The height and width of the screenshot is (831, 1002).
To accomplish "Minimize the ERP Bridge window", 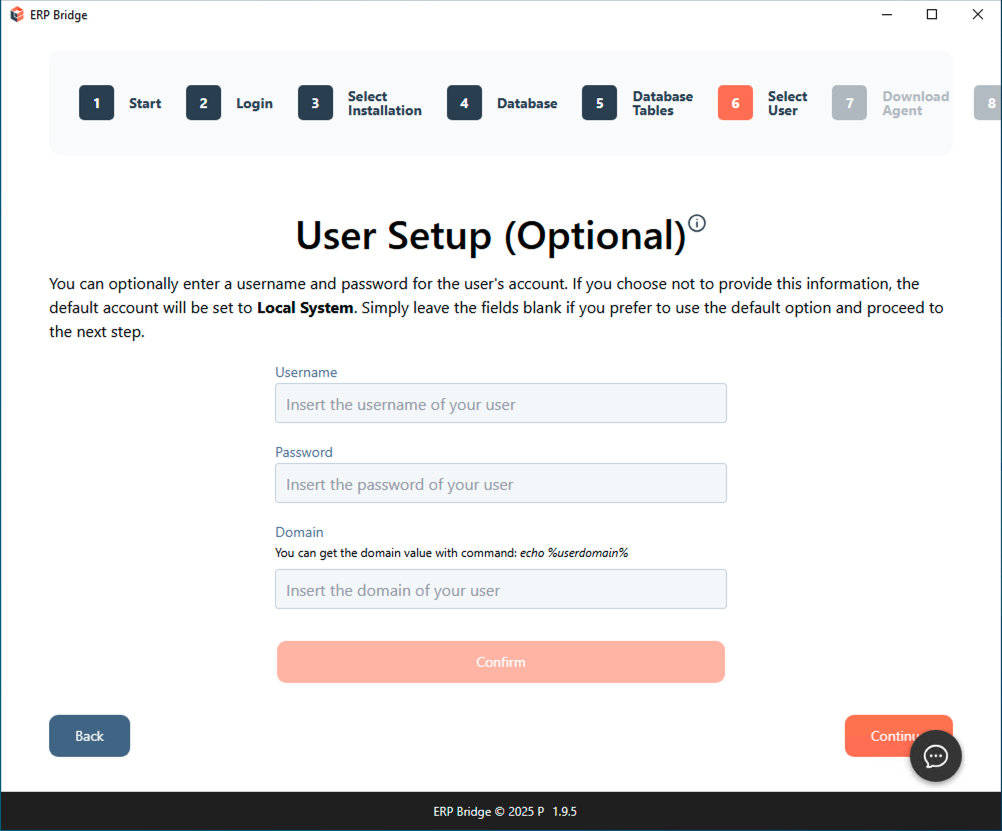I will [x=886, y=15].
